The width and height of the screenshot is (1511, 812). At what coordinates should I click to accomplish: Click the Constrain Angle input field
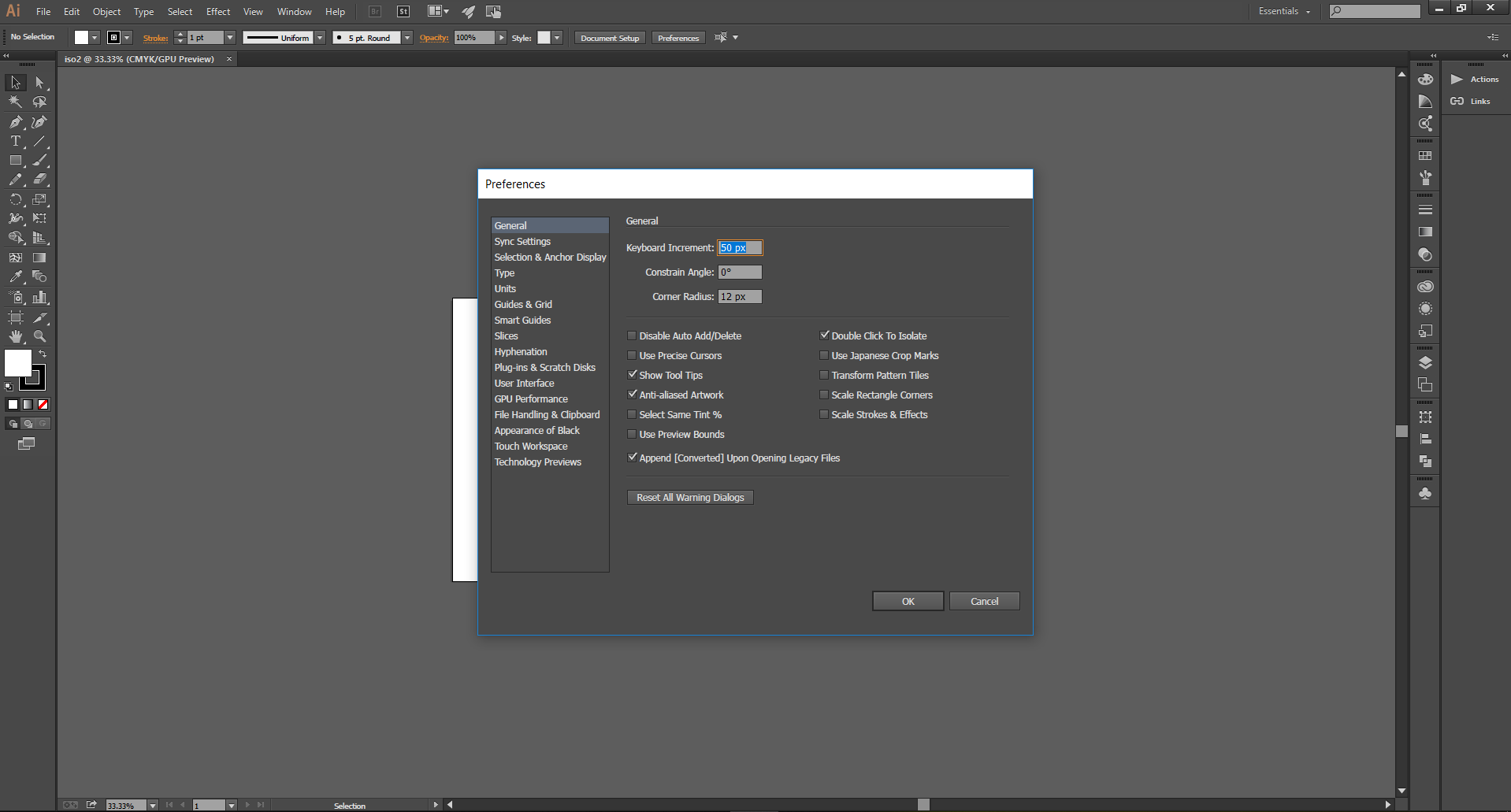pyautogui.click(x=740, y=273)
